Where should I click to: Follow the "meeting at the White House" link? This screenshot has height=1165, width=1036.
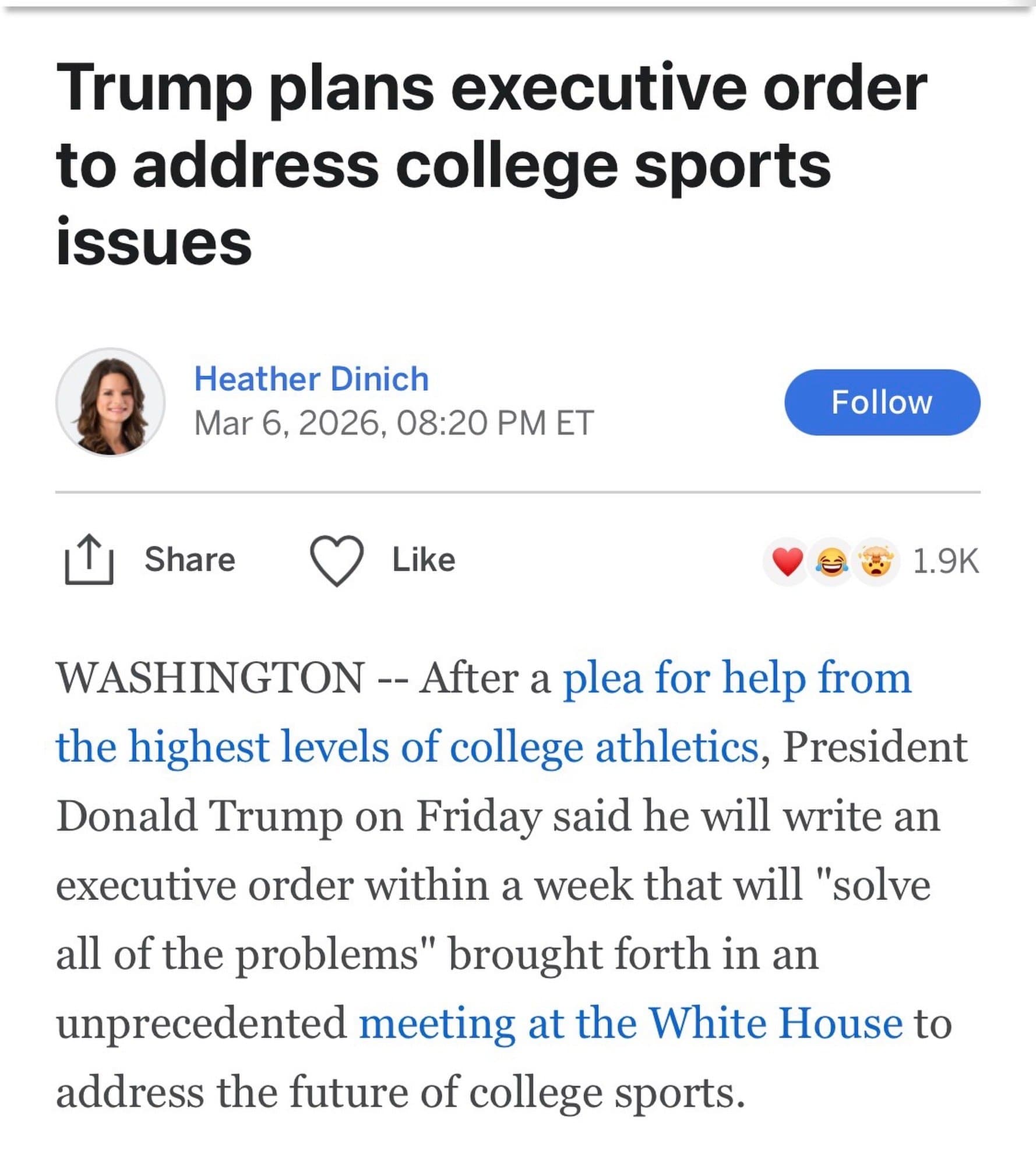pos(630,1023)
